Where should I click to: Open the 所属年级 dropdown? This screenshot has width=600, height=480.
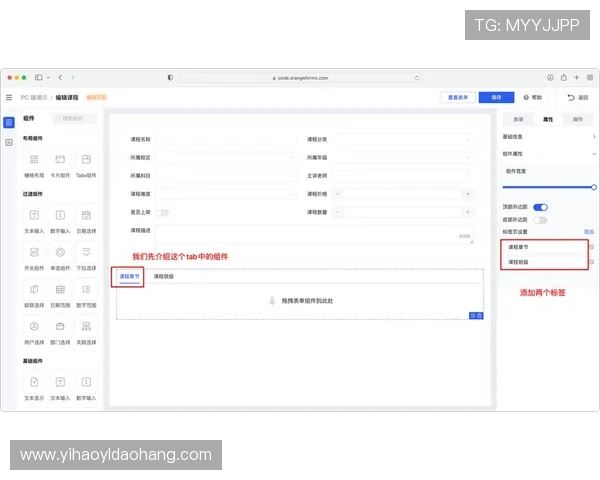tap(402, 157)
